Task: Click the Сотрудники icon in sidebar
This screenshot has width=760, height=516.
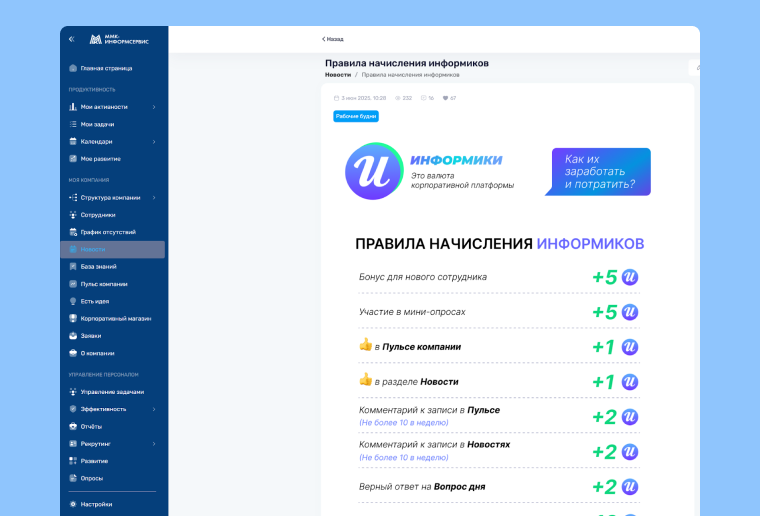Action: coord(73,215)
